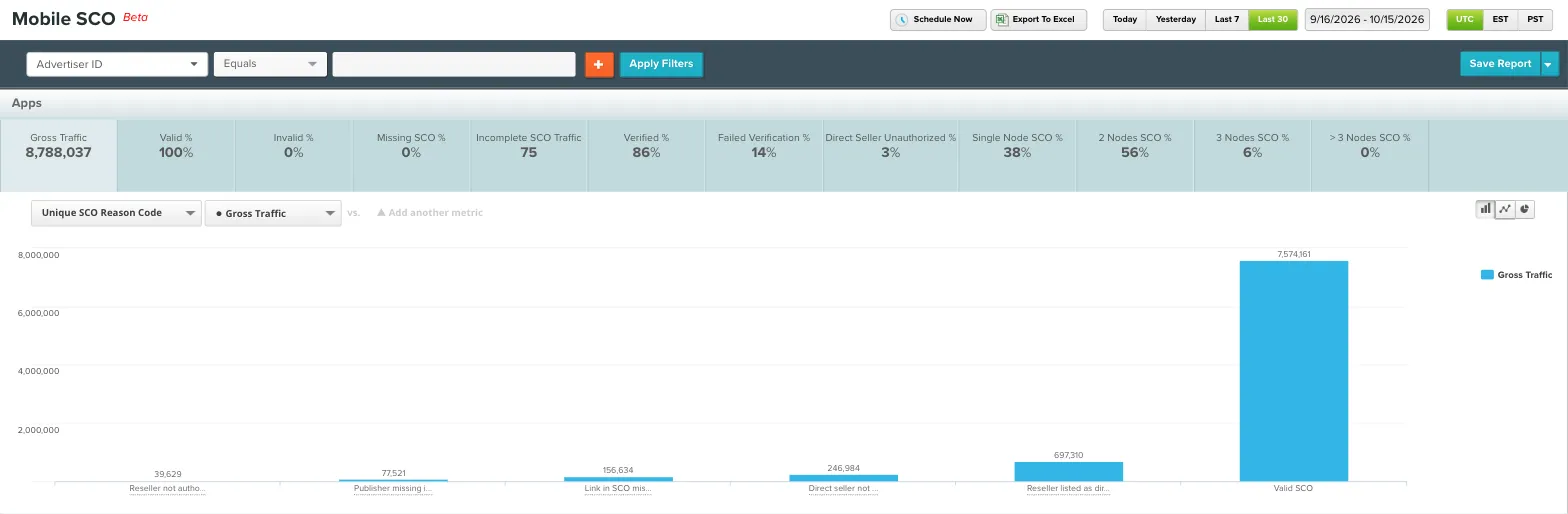Image resolution: width=1568 pixels, height=514 pixels.
Task: Select the UTC timezone
Action: tap(1465, 19)
